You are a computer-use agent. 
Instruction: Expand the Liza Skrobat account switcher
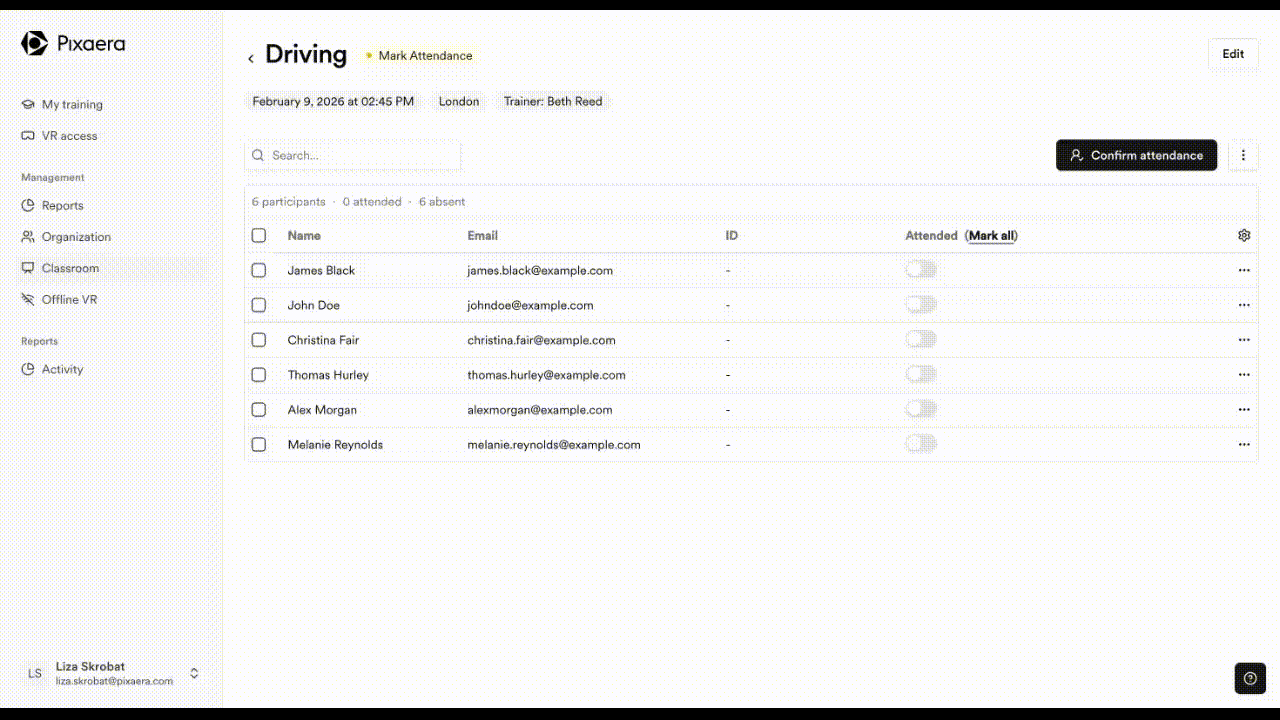tap(194, 673)
